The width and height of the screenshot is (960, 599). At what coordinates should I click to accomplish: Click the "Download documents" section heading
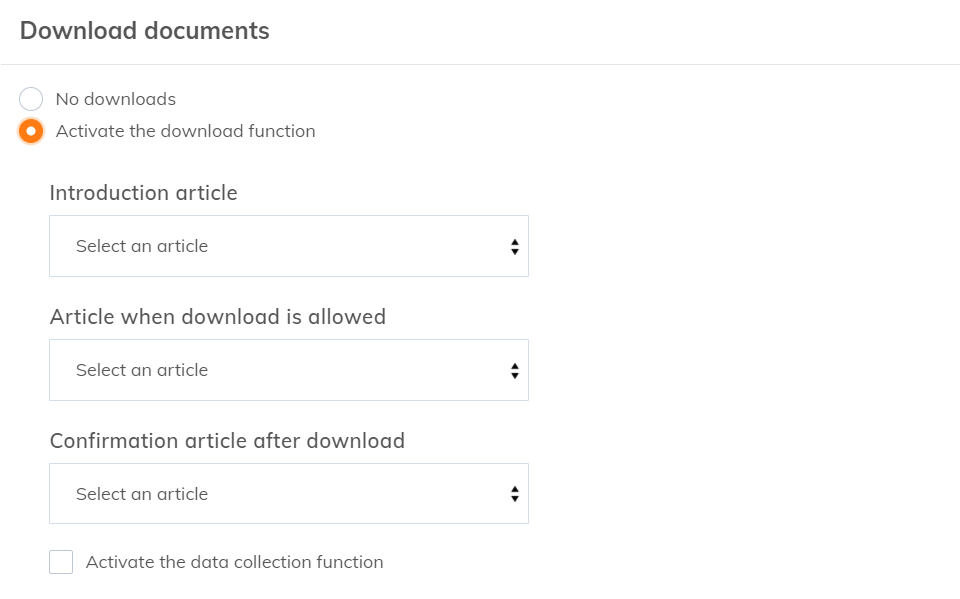145,31
